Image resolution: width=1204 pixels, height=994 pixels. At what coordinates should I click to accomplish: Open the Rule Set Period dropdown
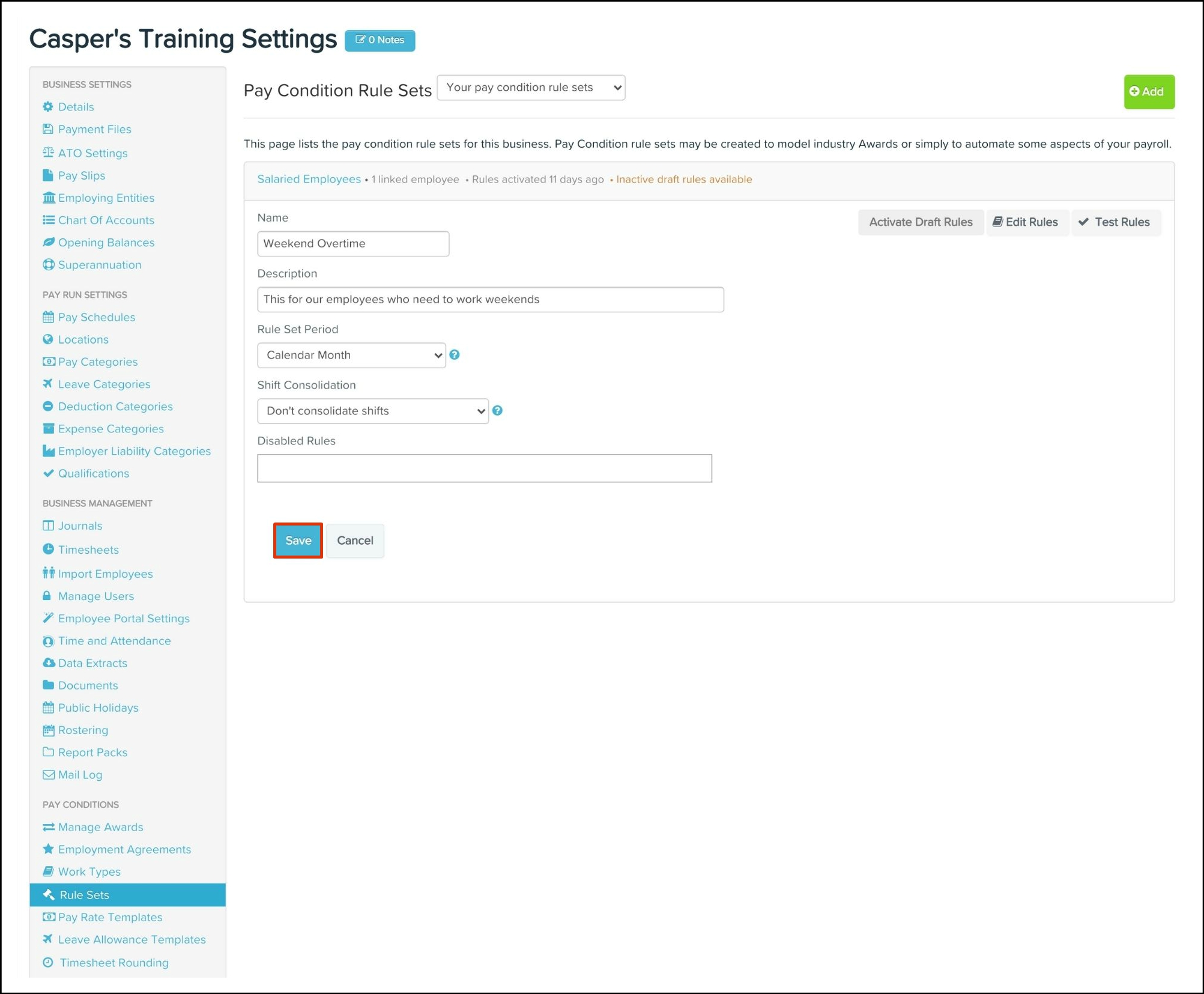351,356
